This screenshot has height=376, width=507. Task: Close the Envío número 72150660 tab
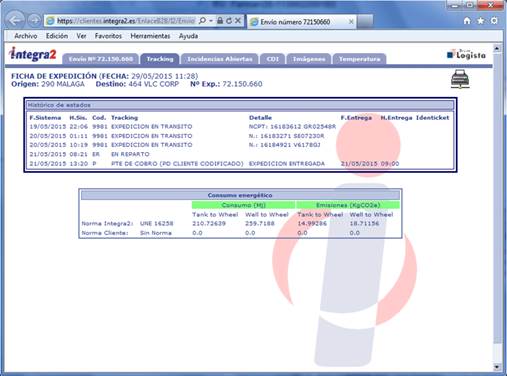[351, 22]
